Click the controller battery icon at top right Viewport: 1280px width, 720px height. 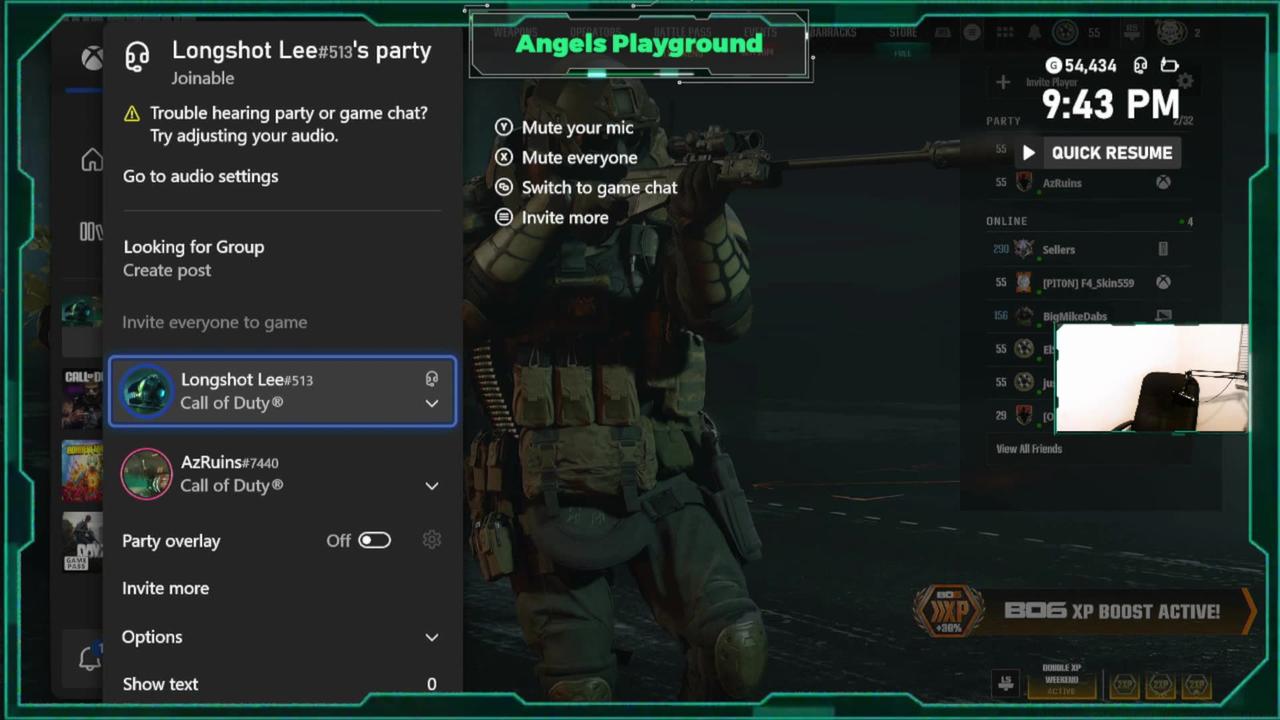pos(1169,65)
